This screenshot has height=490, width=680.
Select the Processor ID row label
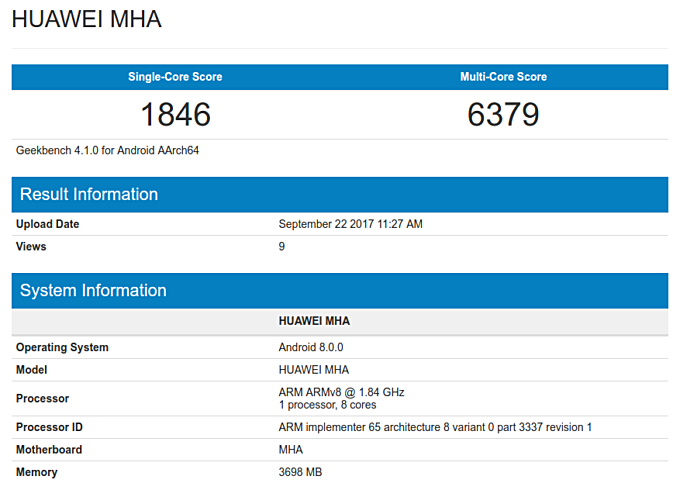[x=49, y=427]
